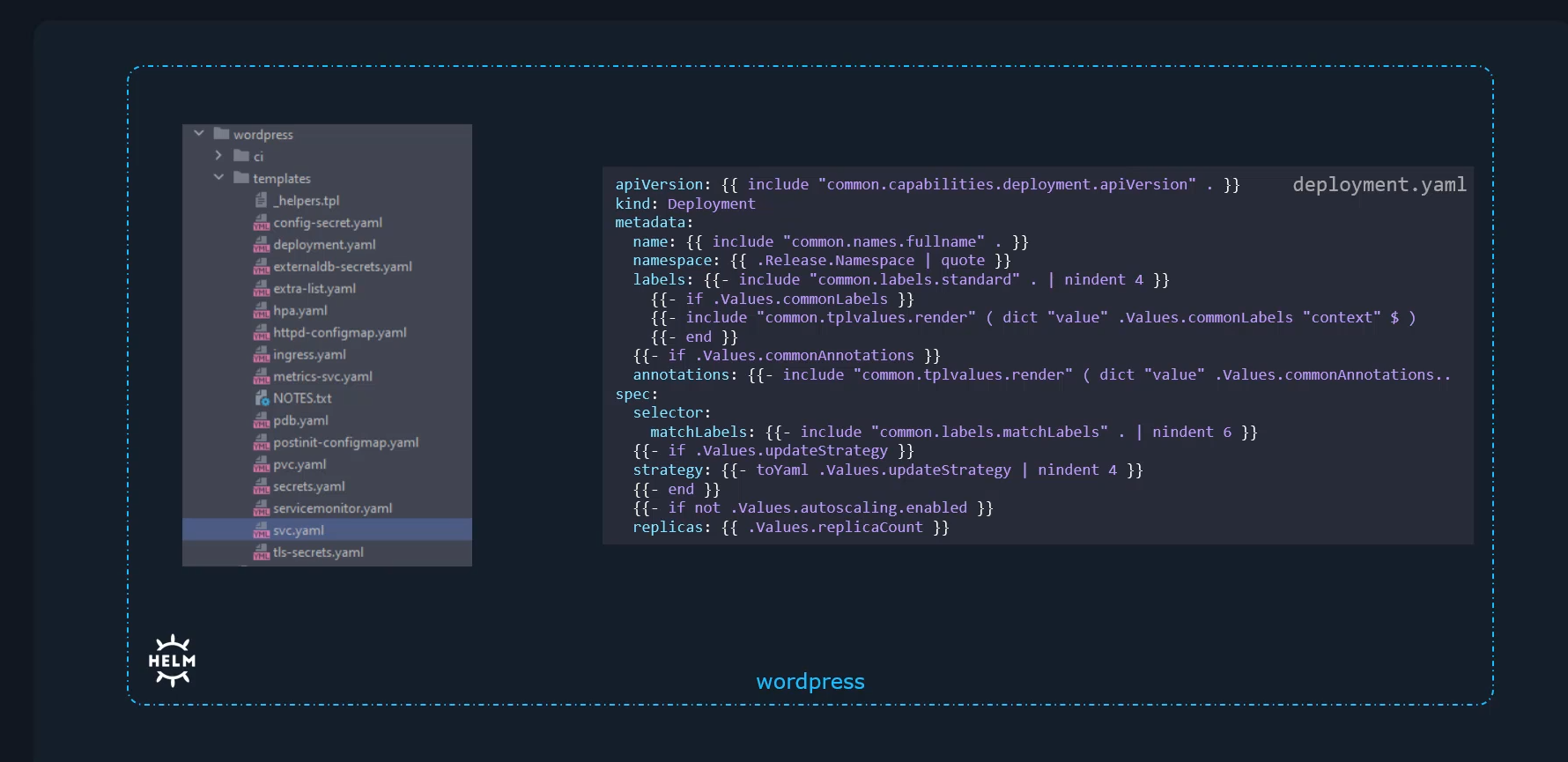Click the "metadata:" line in code
The image size is (1568, 762).
click(655, 223)
